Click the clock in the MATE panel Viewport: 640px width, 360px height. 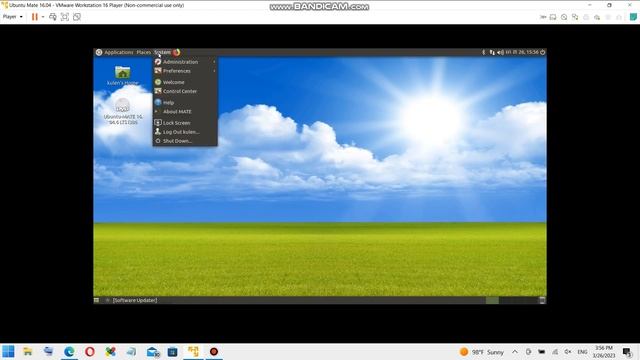click(x=522, y=52)
